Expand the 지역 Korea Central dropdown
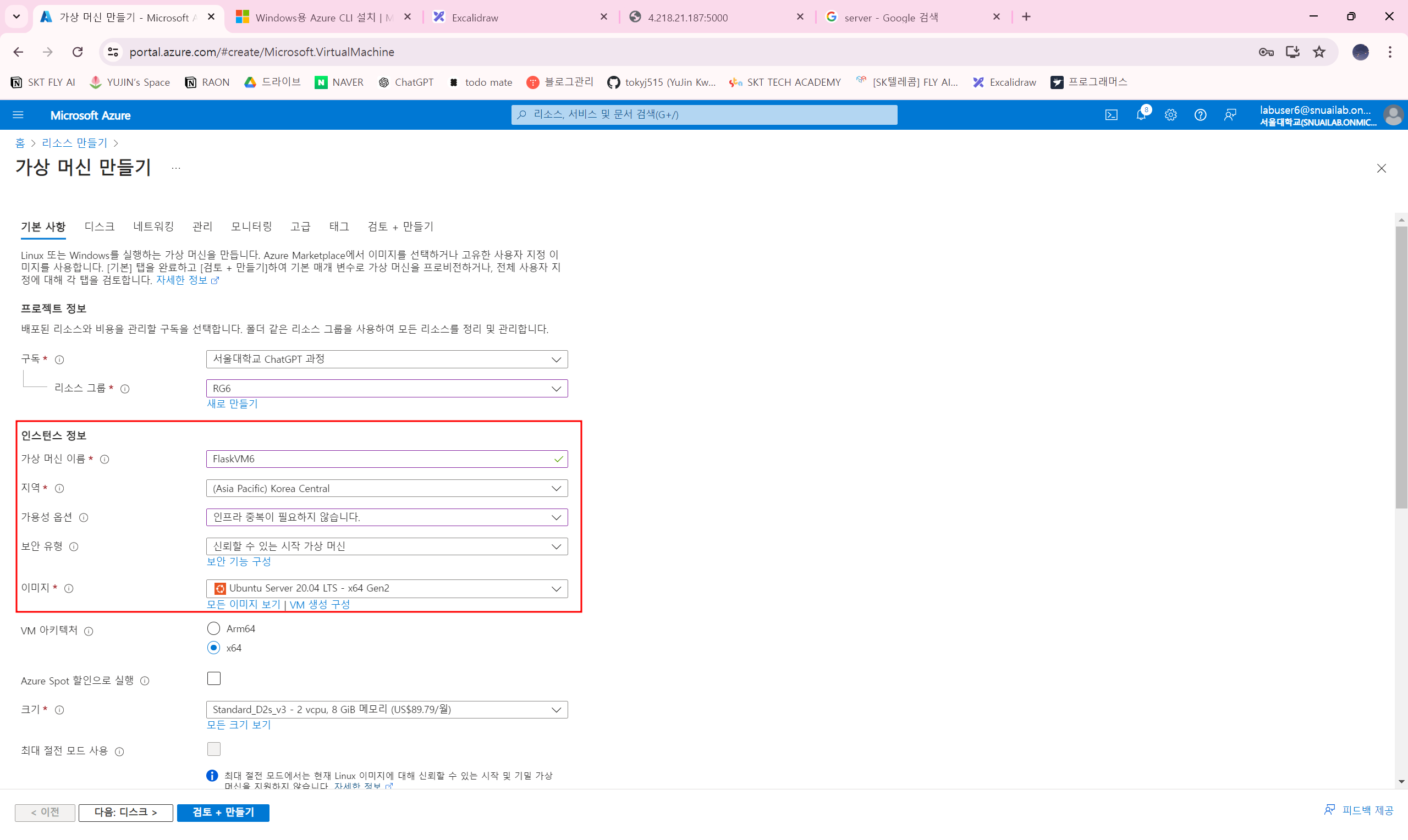The height and width of the screenshot is (840, 1408). point(387,488)
